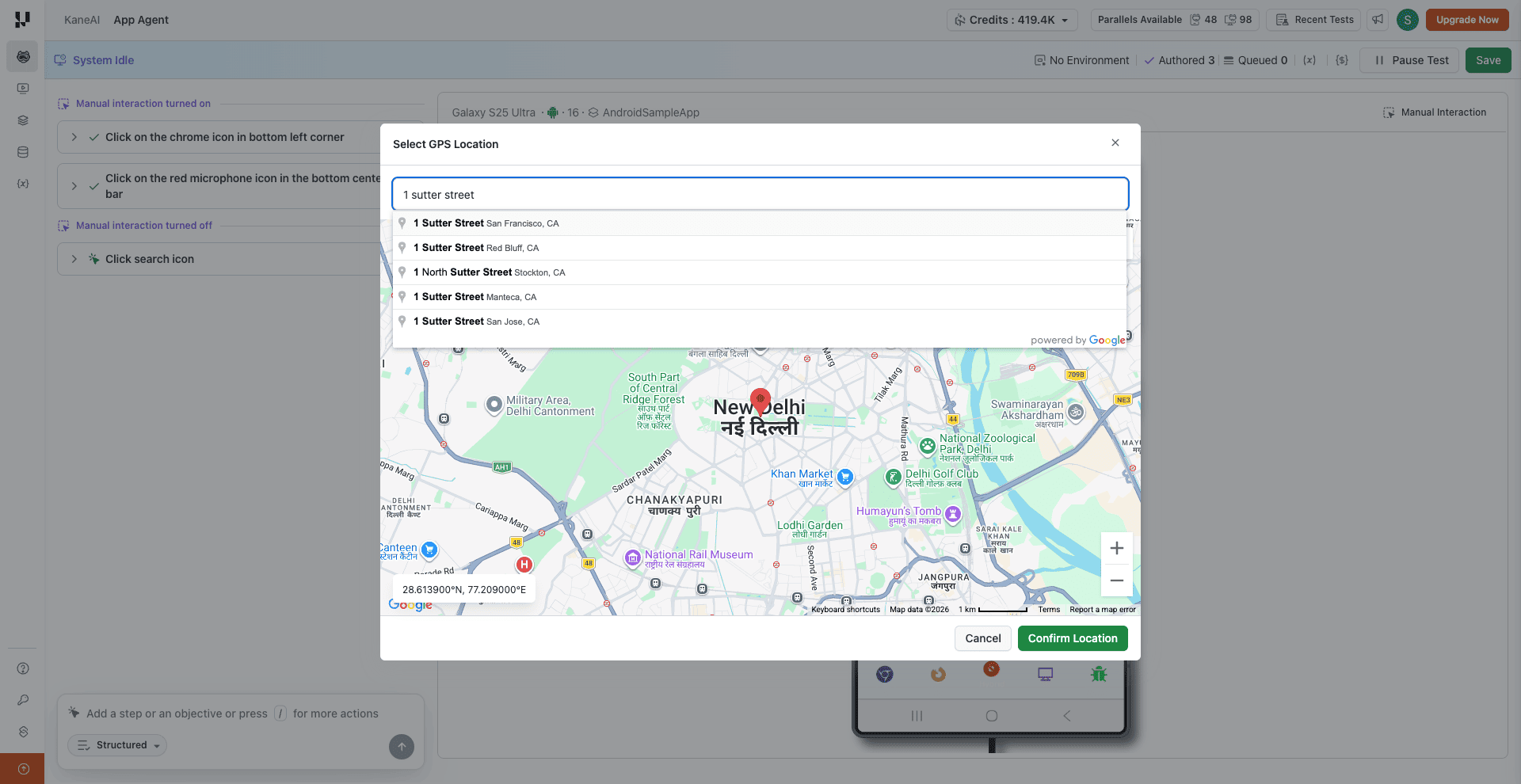Select the KaneAI agent icon in sidebar
The height and width of the screenshot is (784, 1521).
point(22,56)
